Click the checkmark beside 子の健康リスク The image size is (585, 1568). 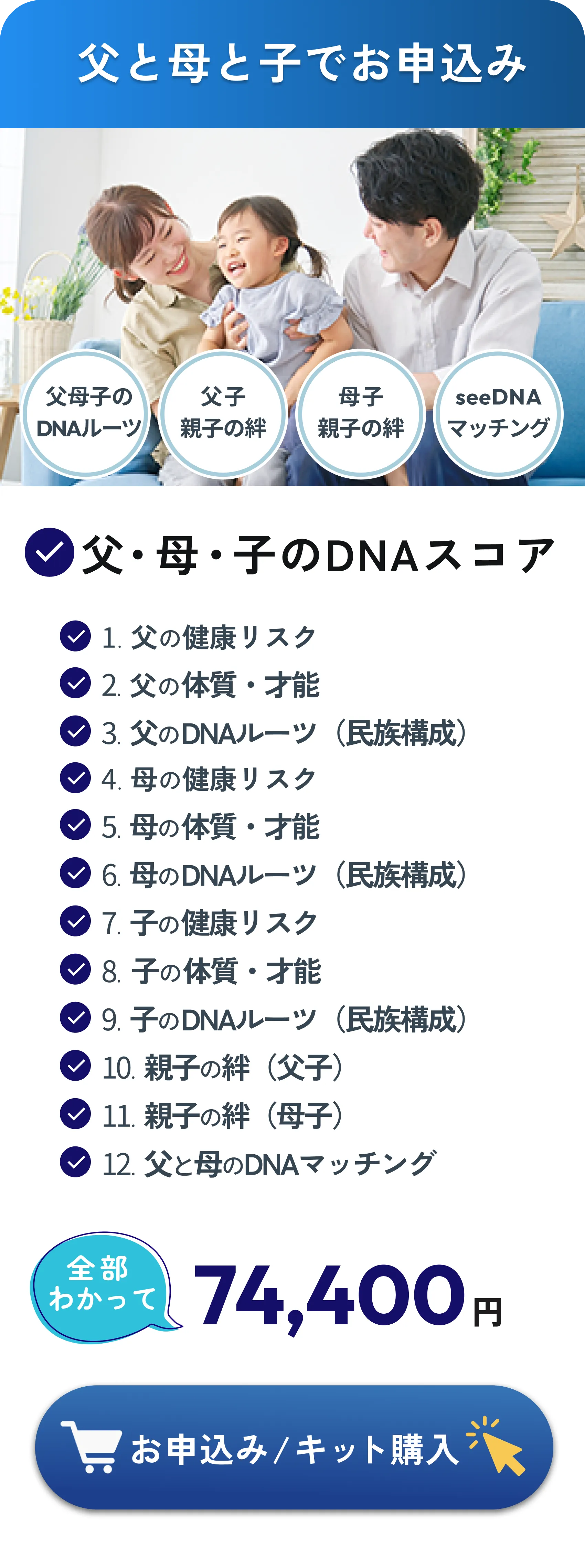[x=75, y=920]
